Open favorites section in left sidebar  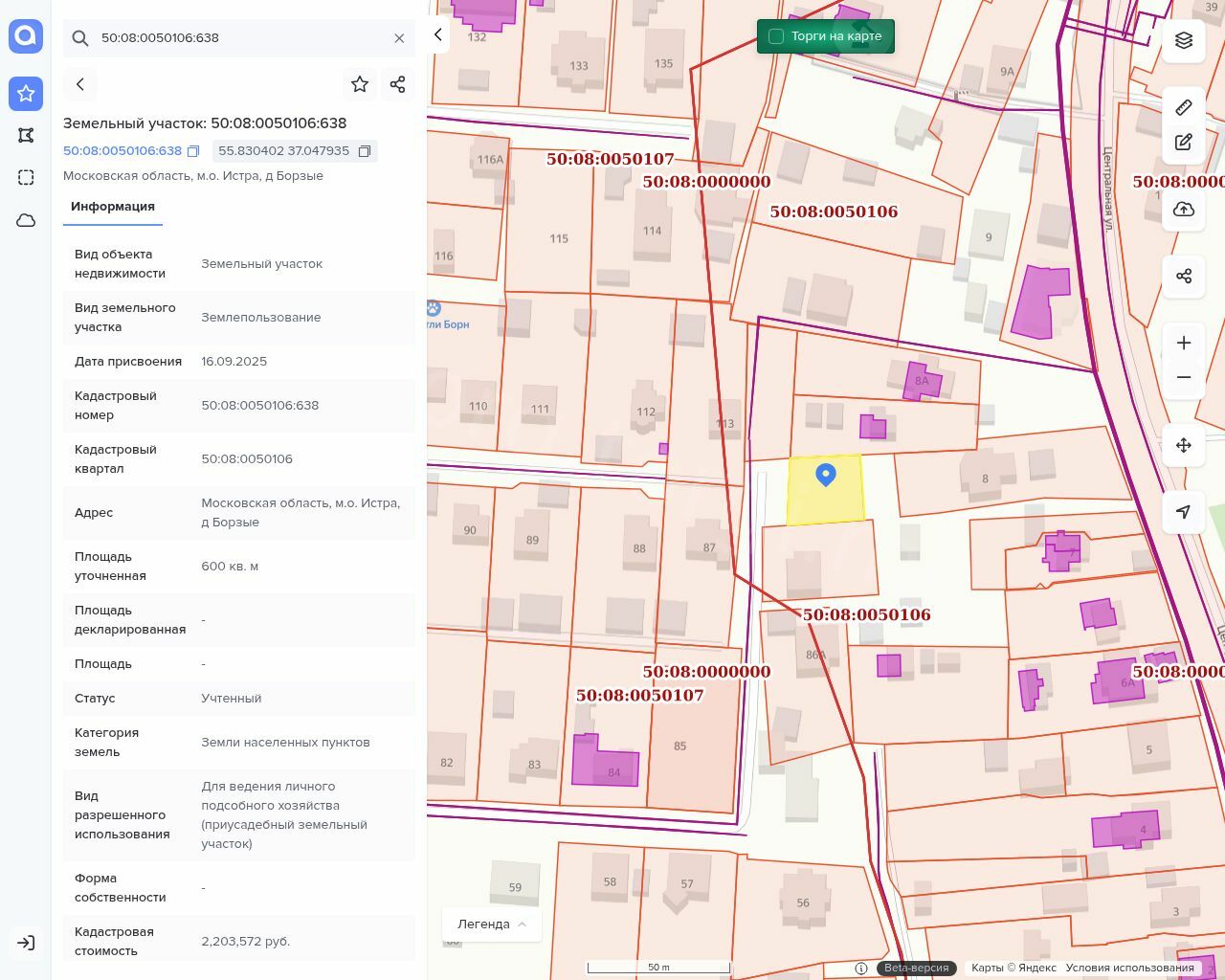coord(26,93)
